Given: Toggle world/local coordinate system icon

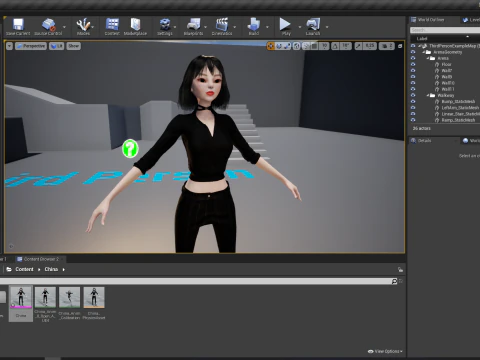Looking at the screenshot, I should click(297, 46).
